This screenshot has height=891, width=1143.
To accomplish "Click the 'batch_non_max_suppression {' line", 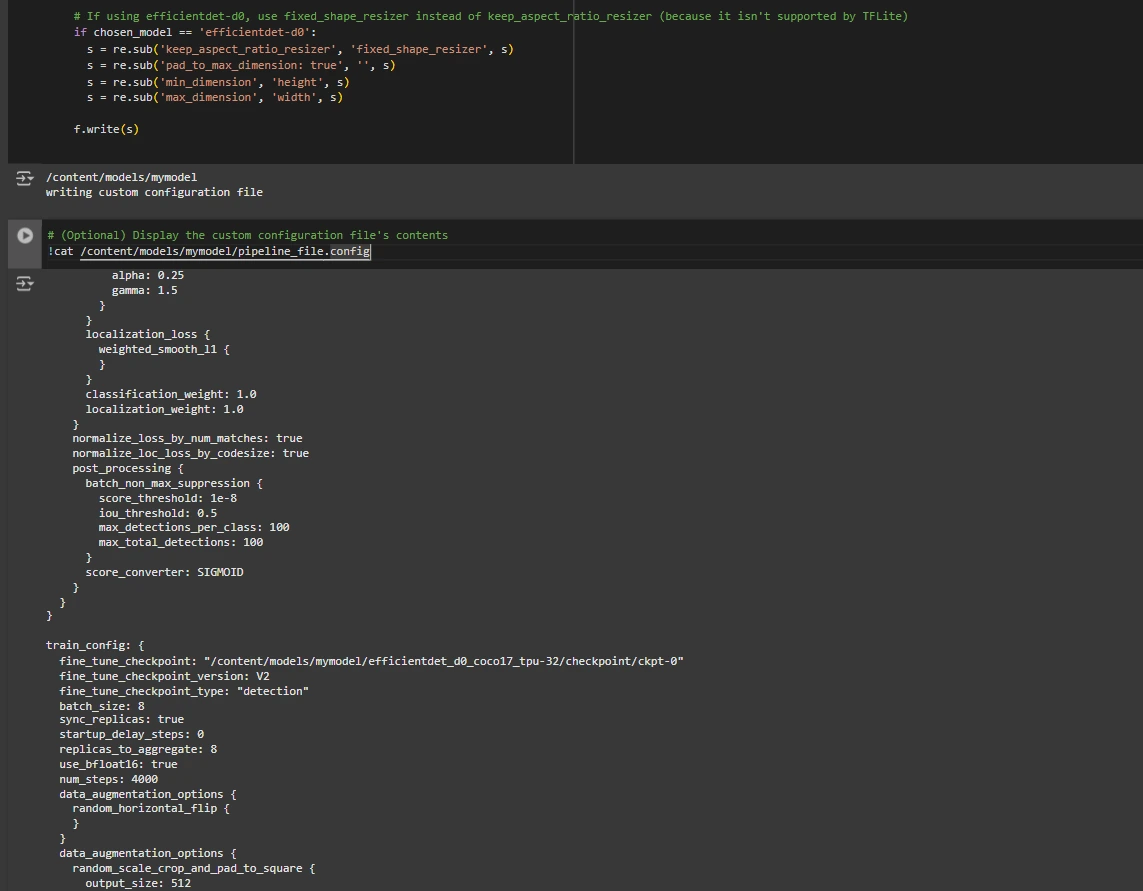I will coord(173,483).
